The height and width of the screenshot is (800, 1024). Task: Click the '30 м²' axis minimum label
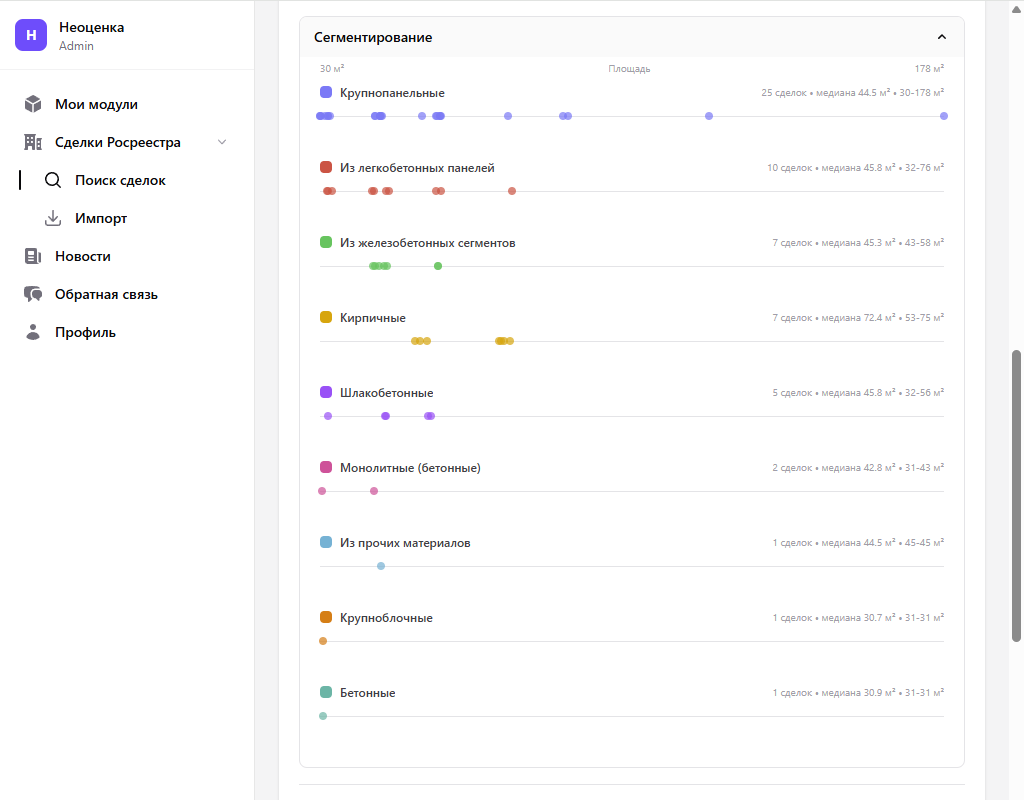tap(332, 69)
